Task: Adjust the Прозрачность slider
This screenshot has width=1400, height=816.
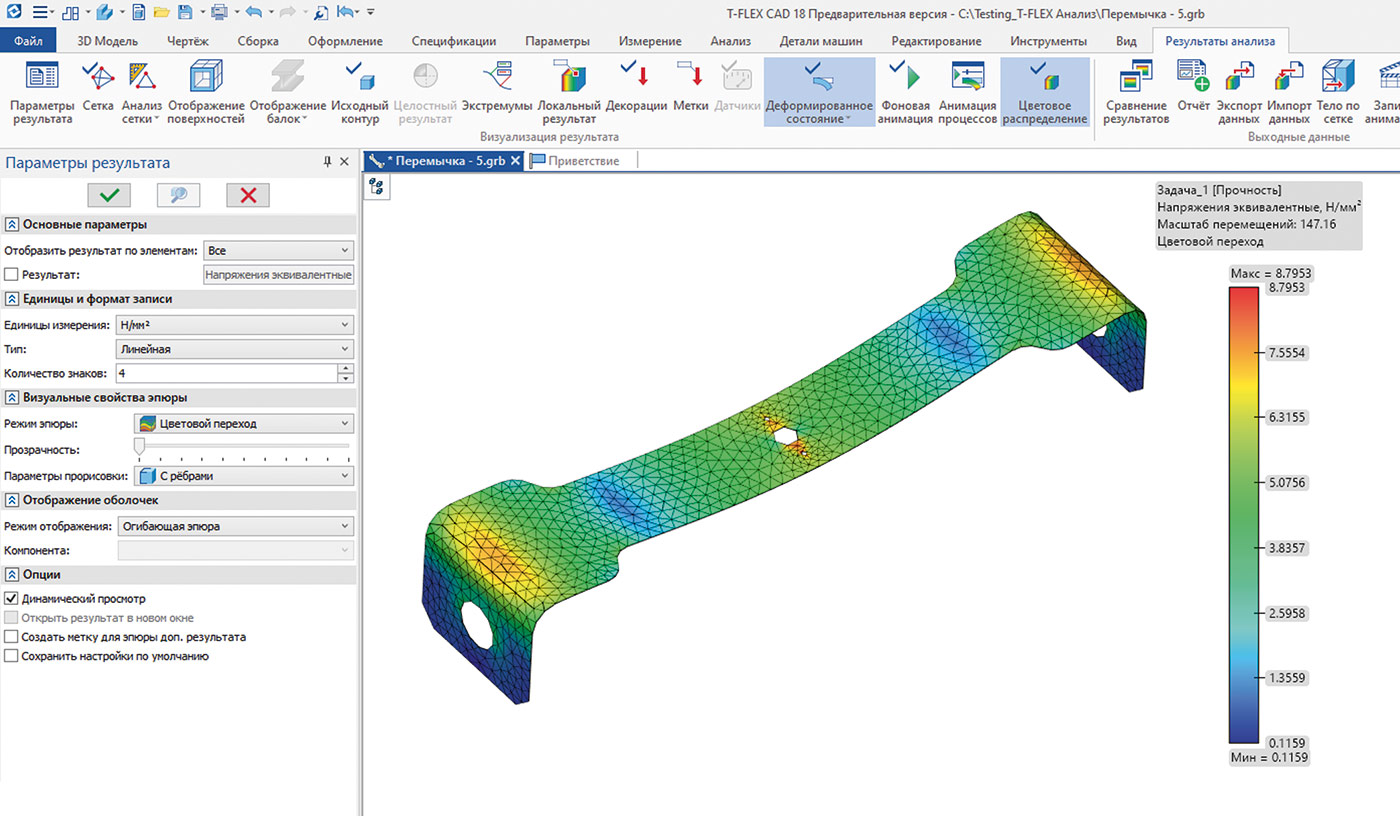Action: pos(140,445)
